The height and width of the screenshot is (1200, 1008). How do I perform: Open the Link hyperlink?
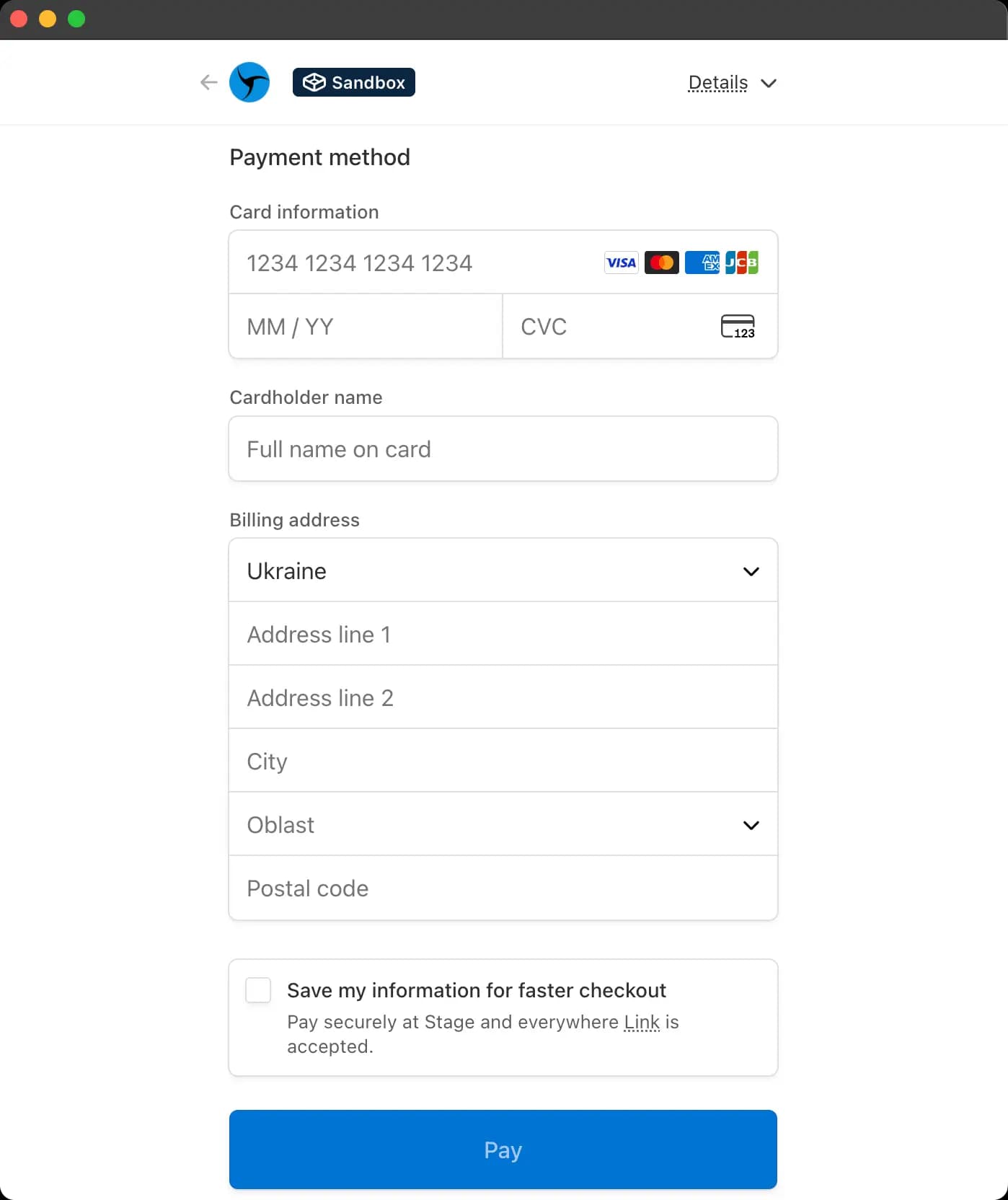pos(641,1022)
